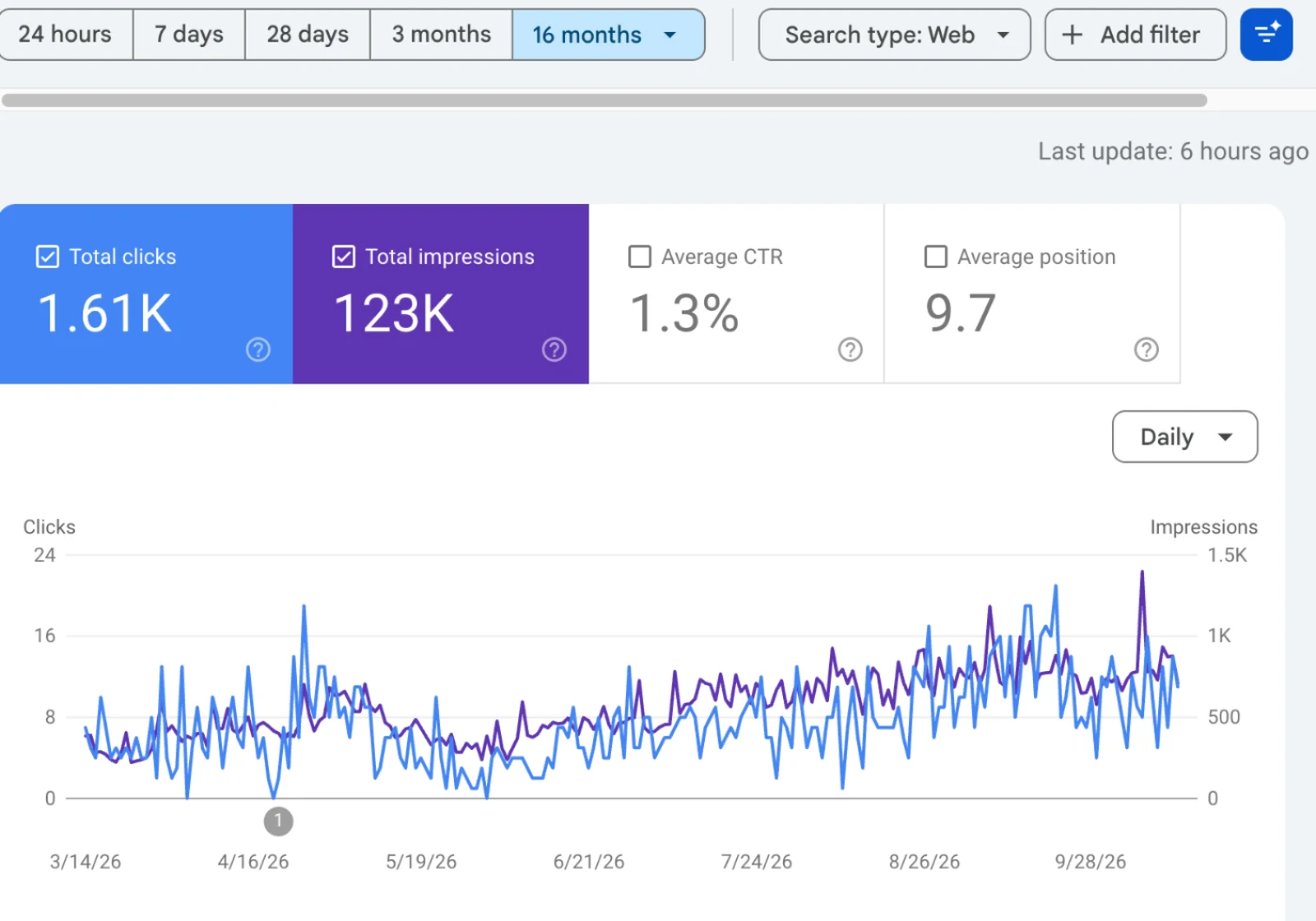Click the 8/26/26 date axis label
Viewport: 1316px width, 921px height.
924,862
